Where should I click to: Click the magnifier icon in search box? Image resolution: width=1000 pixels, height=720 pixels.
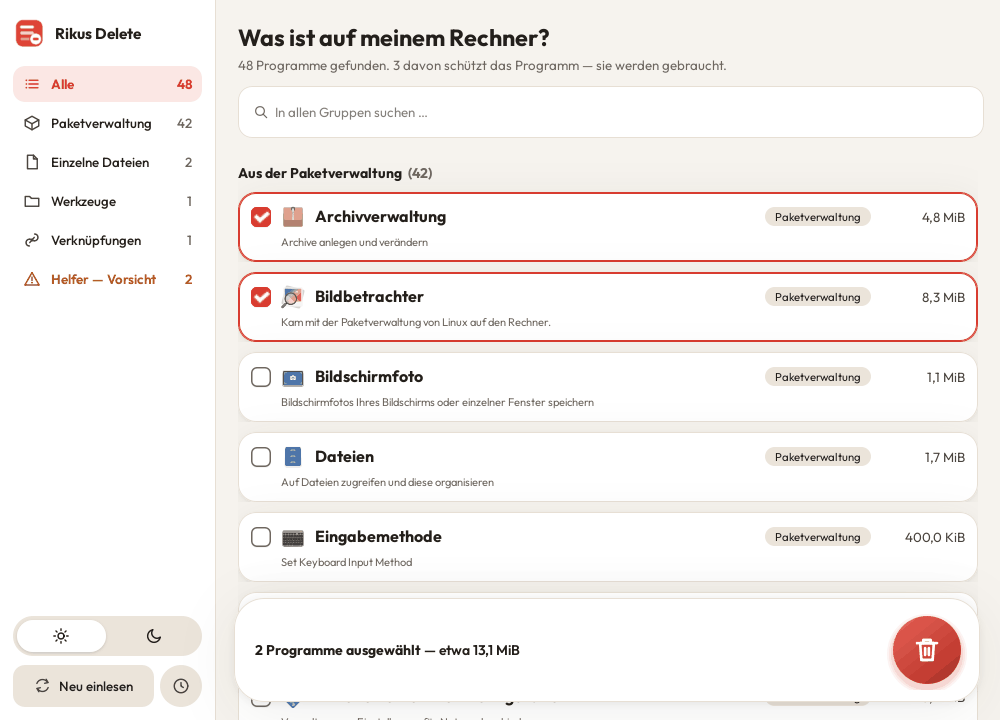[261, 112]
